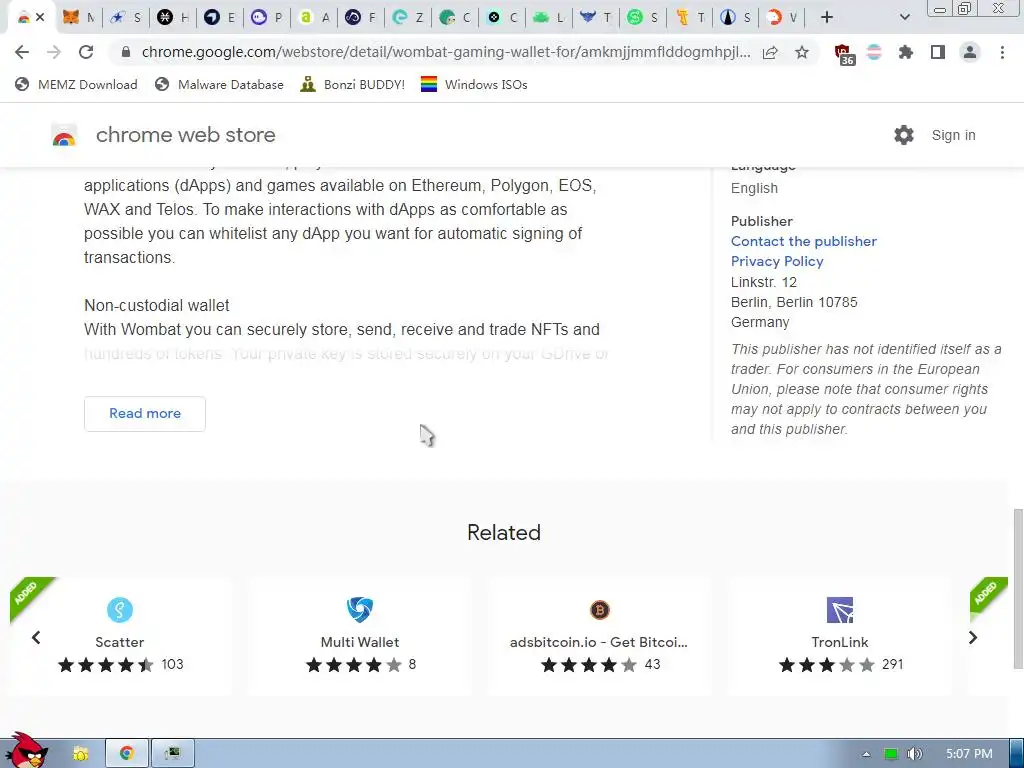Go back to the previous page

pyautogui.click(x=22, y=52)
